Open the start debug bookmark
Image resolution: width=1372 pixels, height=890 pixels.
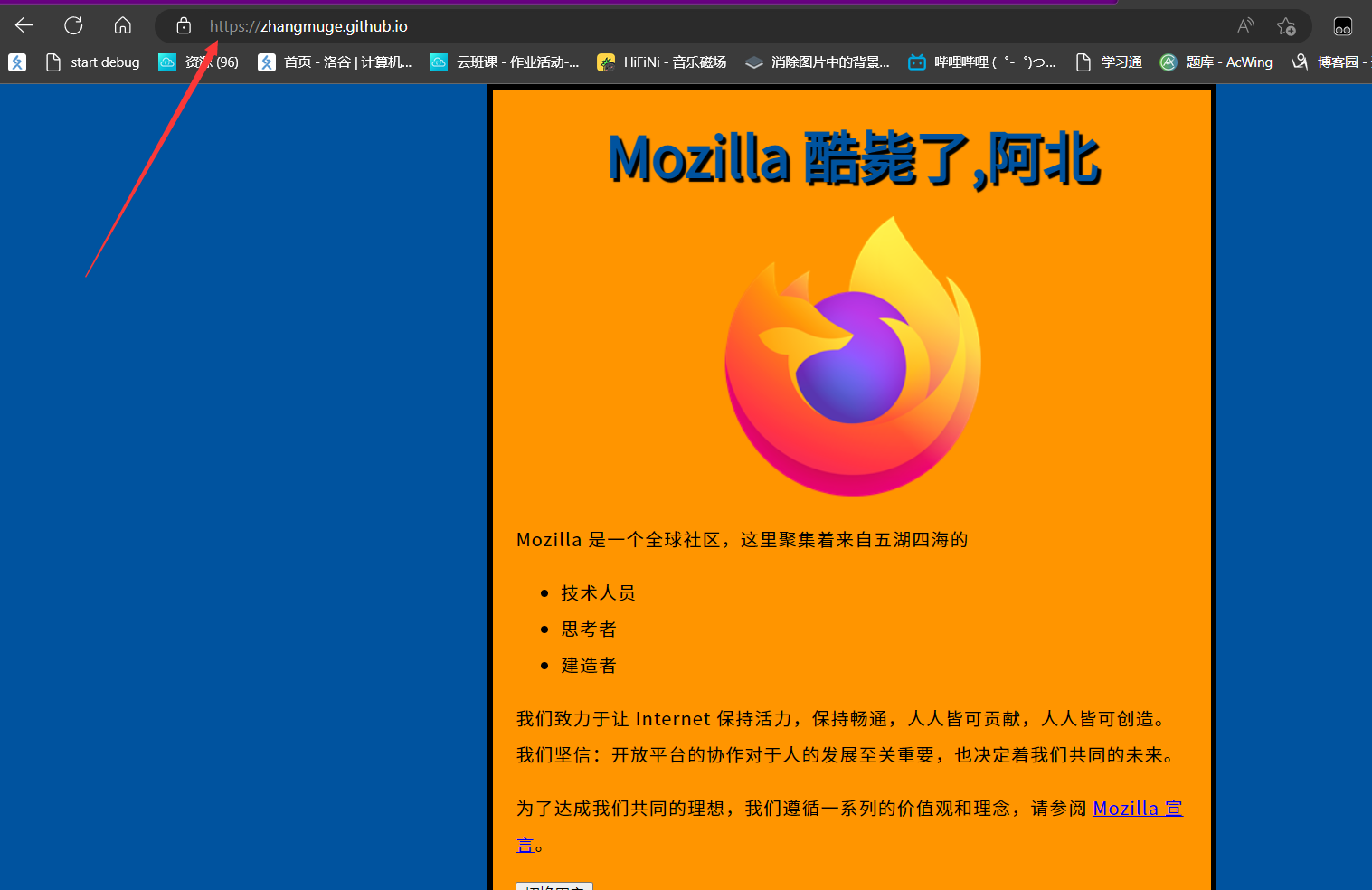click(x=93, y=62)
